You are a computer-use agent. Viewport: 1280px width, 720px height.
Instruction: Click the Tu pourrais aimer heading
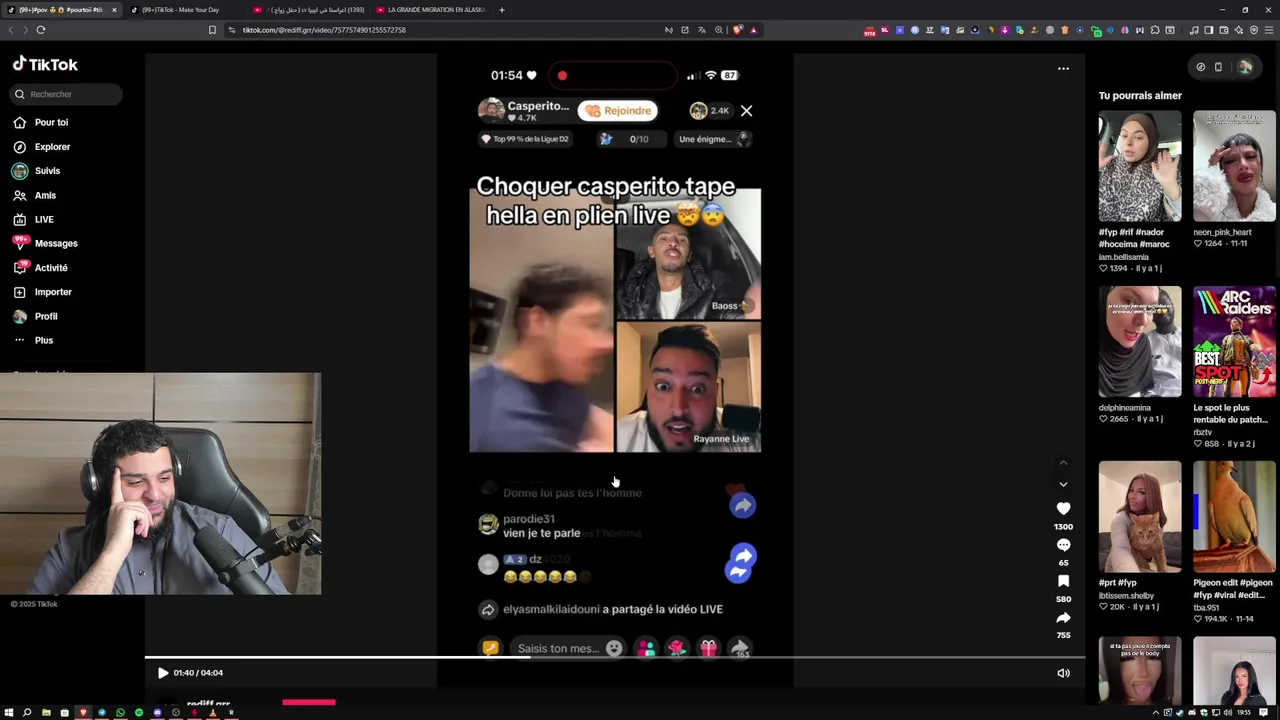click(x=1140, y=96)
